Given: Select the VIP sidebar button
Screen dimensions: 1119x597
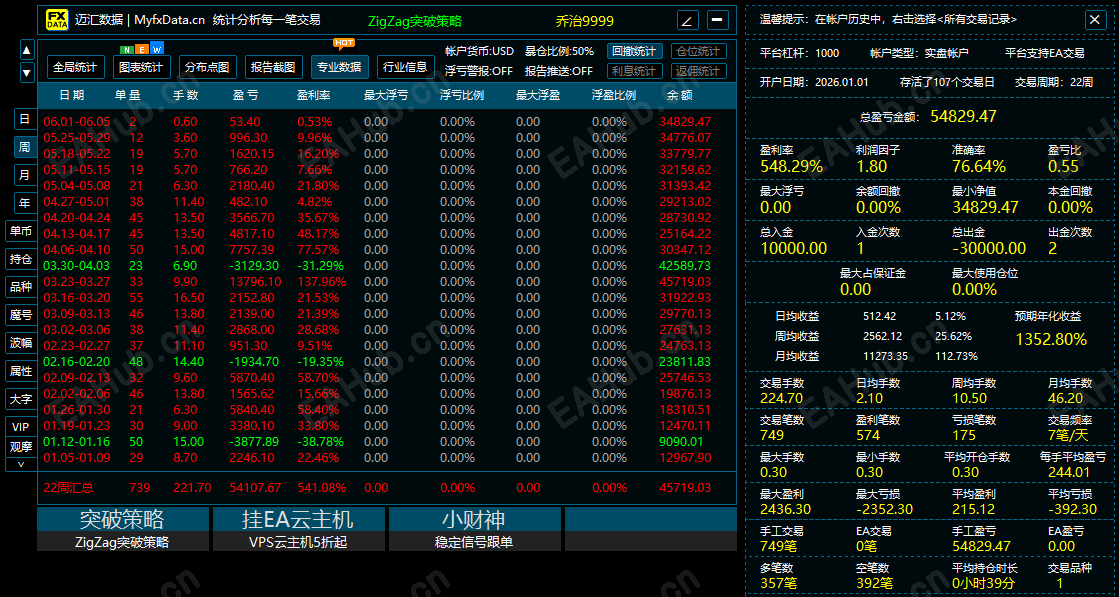Looking at the screenshot, I should 21,427.
